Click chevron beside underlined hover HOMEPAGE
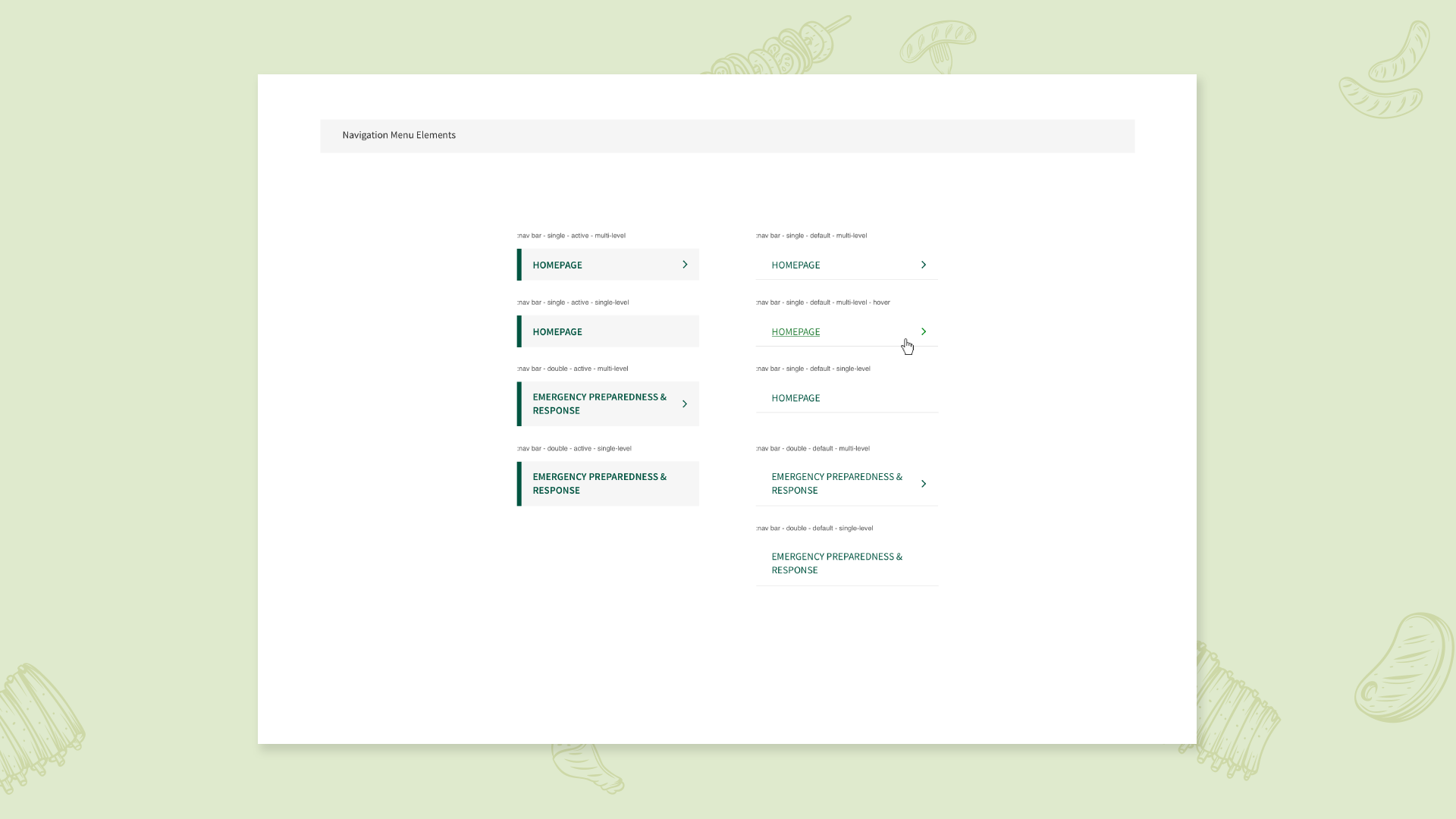The width and height of the screenshot is (1456, 819). 924,331
